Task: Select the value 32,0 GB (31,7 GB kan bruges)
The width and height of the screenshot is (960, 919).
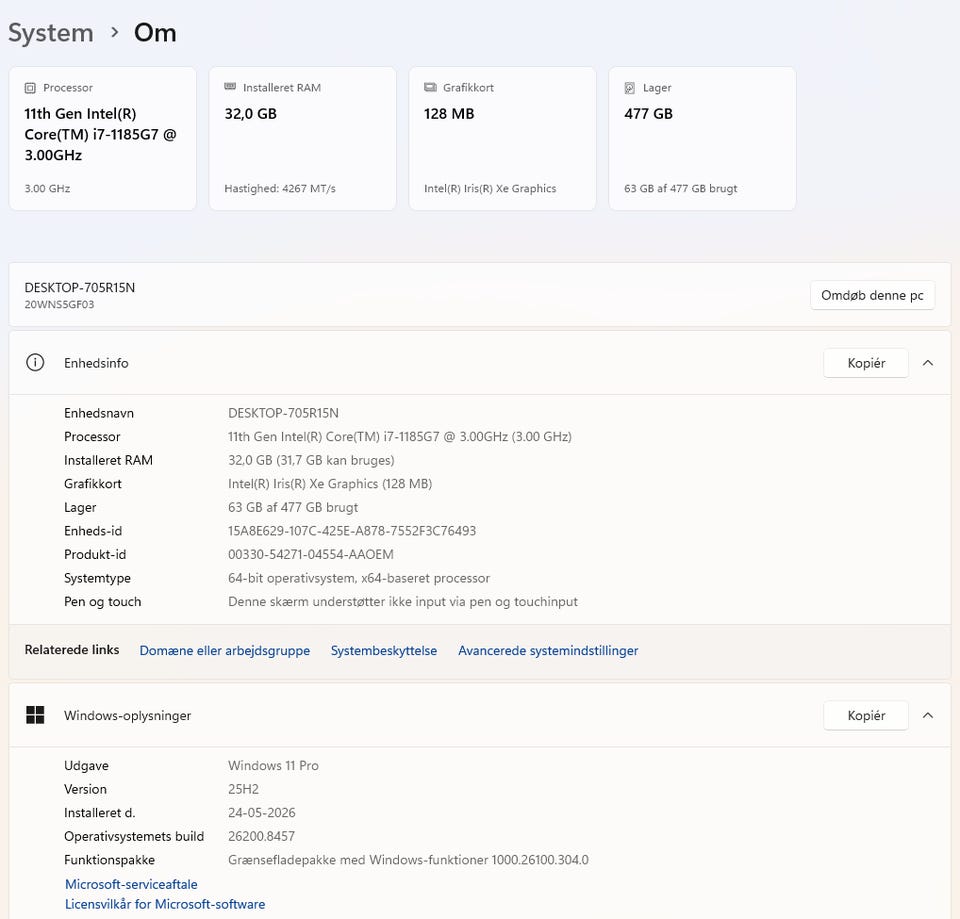Action: click(311, 460)
